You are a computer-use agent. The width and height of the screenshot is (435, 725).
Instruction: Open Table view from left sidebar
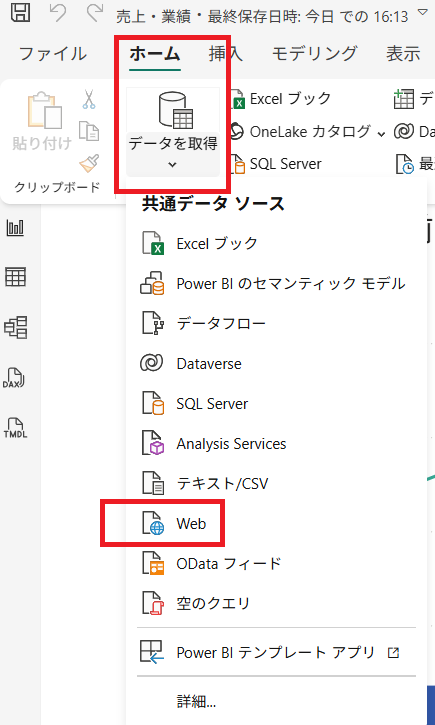[16, 277]
